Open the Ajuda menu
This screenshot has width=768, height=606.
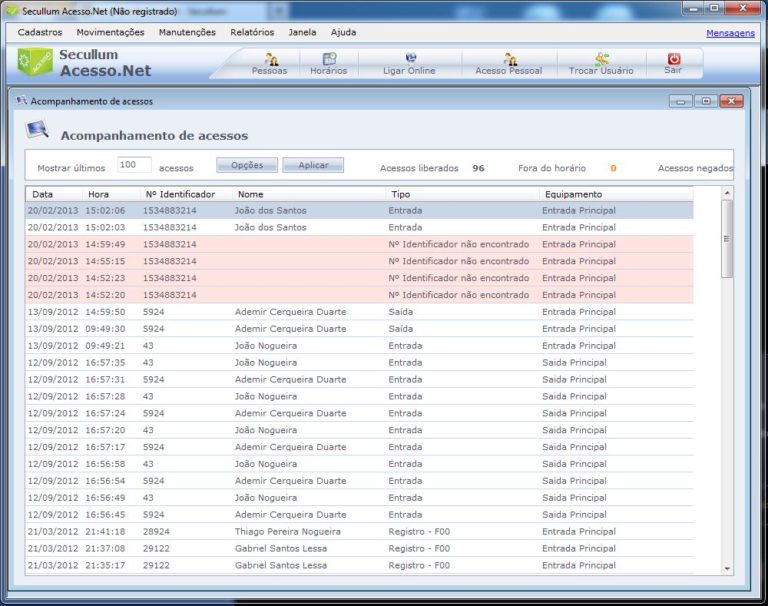(343, 32)
